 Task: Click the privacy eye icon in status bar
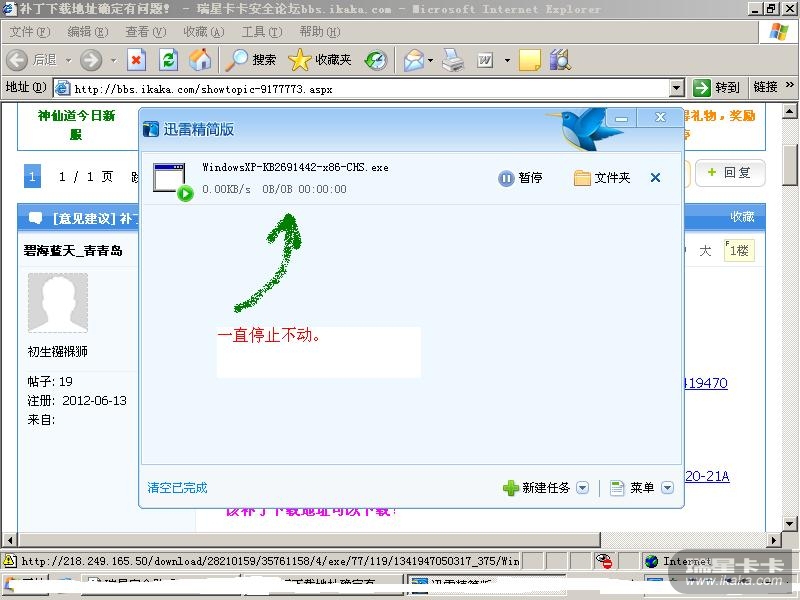pyautogui.click(x=604, y=561)
